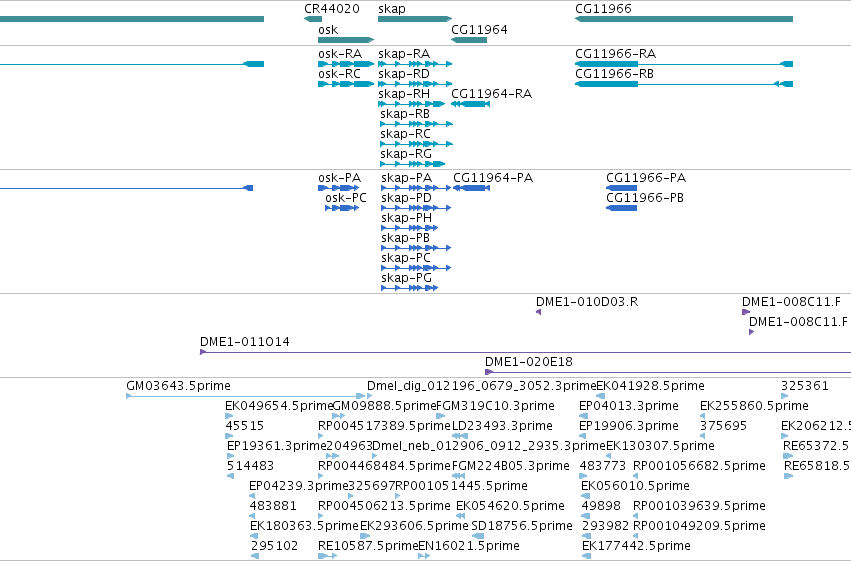
Task: Select the EP19361.3prime EST label
Action: (x=277, y=447)
